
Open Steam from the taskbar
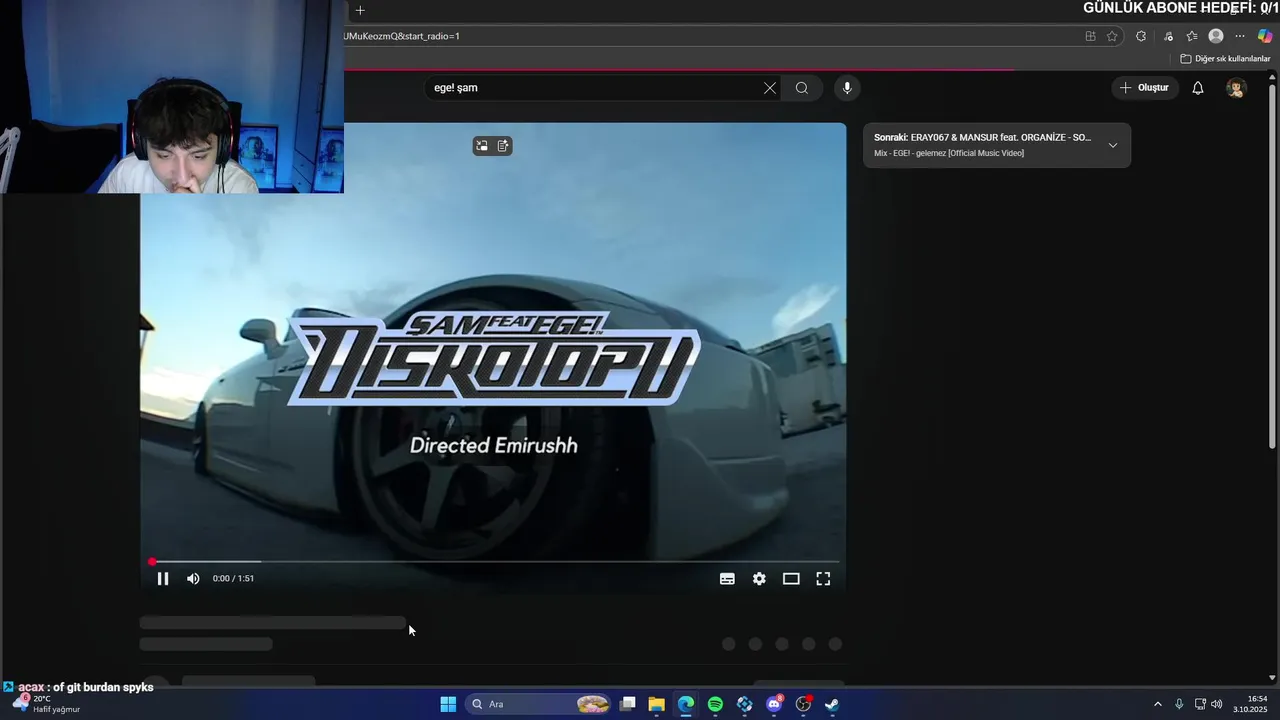click(832, 704)
